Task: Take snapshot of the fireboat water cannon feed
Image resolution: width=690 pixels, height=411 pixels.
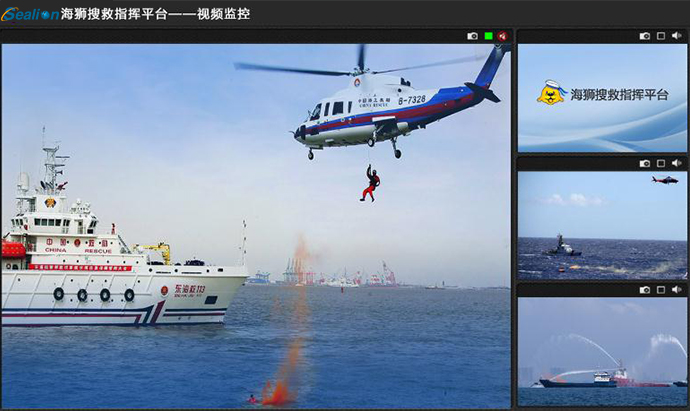Action: pyautogui.click(x=645, y=290)
